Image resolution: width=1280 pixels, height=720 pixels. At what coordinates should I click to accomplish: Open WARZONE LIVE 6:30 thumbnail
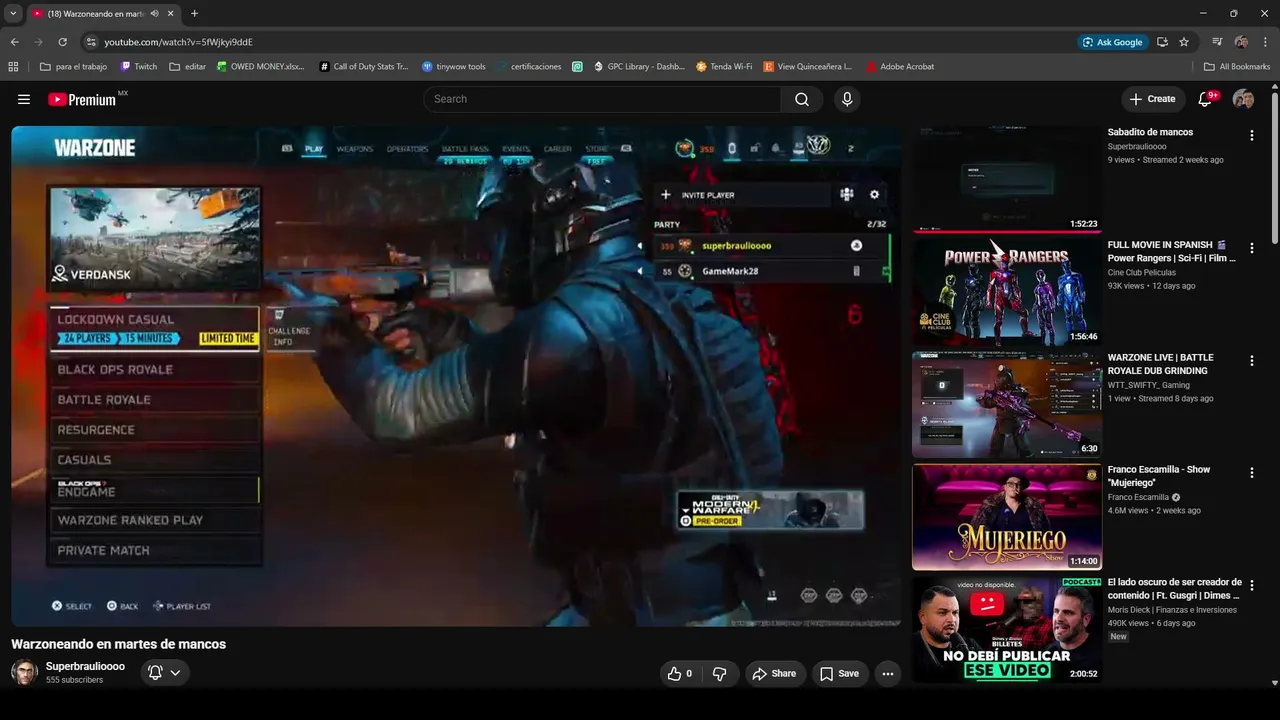click(1006, 405)
